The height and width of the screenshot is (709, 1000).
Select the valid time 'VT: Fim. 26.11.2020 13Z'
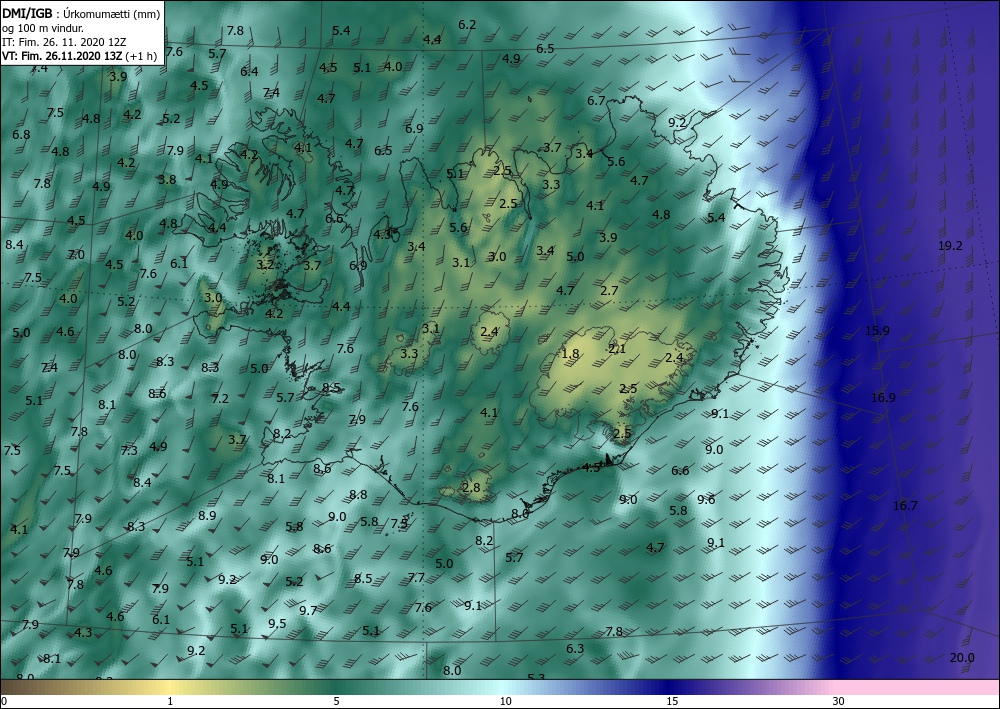click(62, 55)
